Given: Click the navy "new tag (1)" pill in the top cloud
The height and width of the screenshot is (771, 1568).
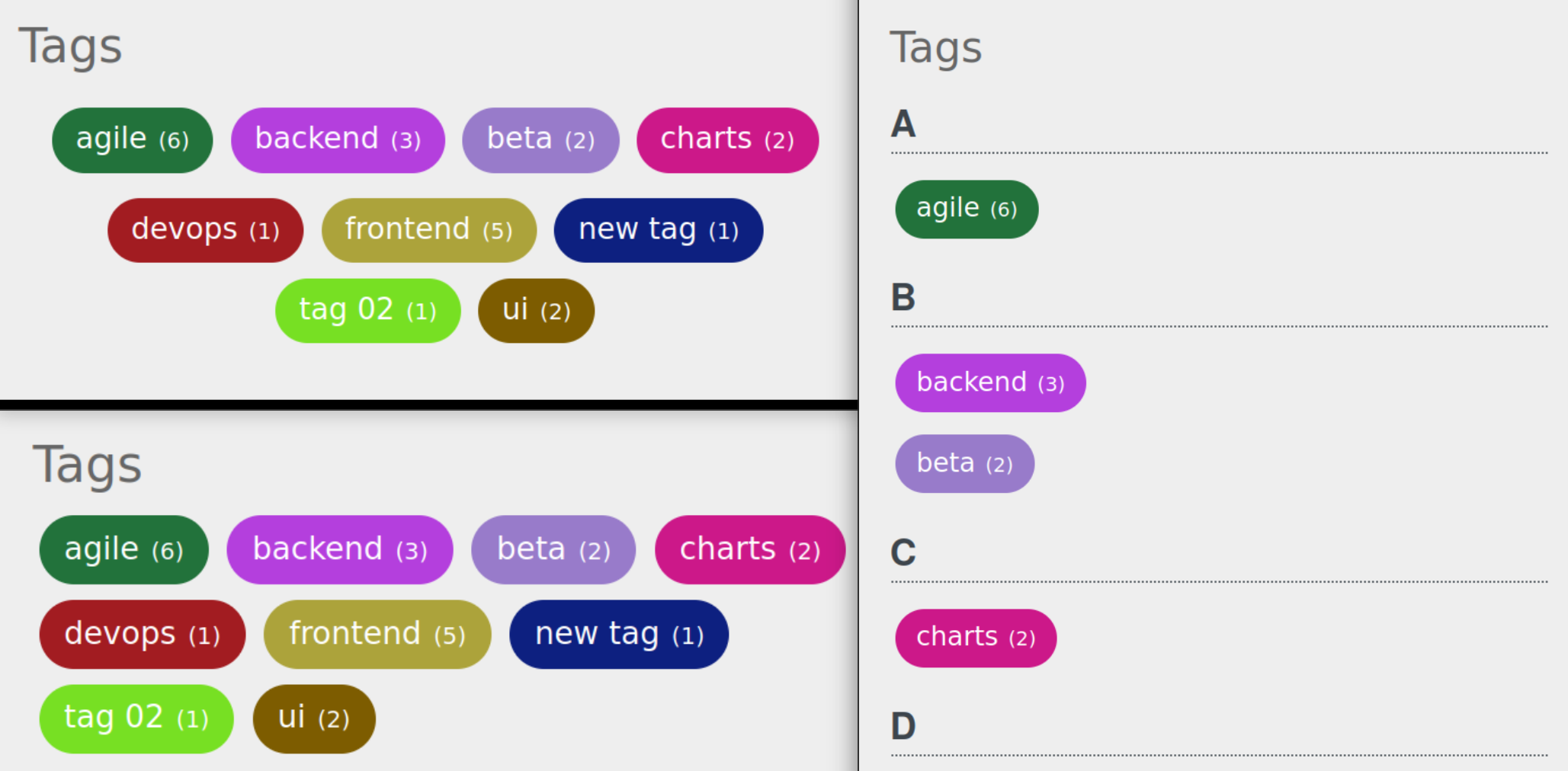Looking at the screenshot, I should (658, 230).
